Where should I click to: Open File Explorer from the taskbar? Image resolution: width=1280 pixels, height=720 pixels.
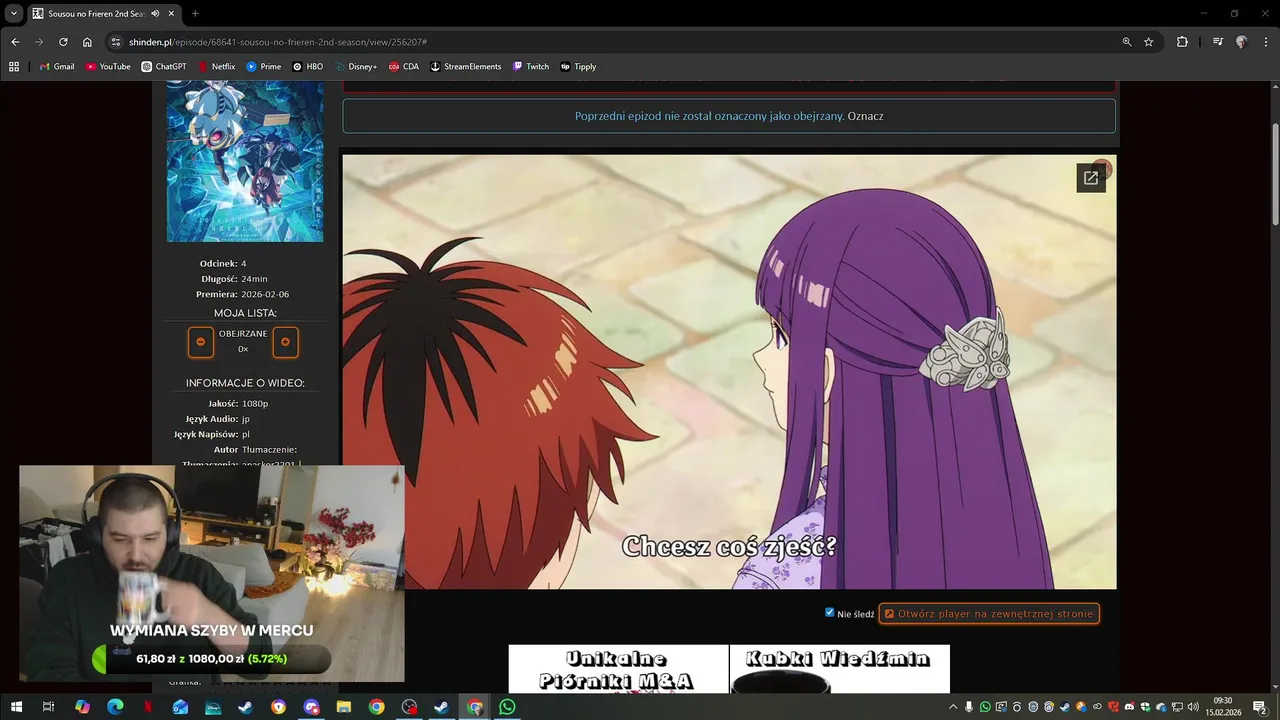tap(343, 707)
